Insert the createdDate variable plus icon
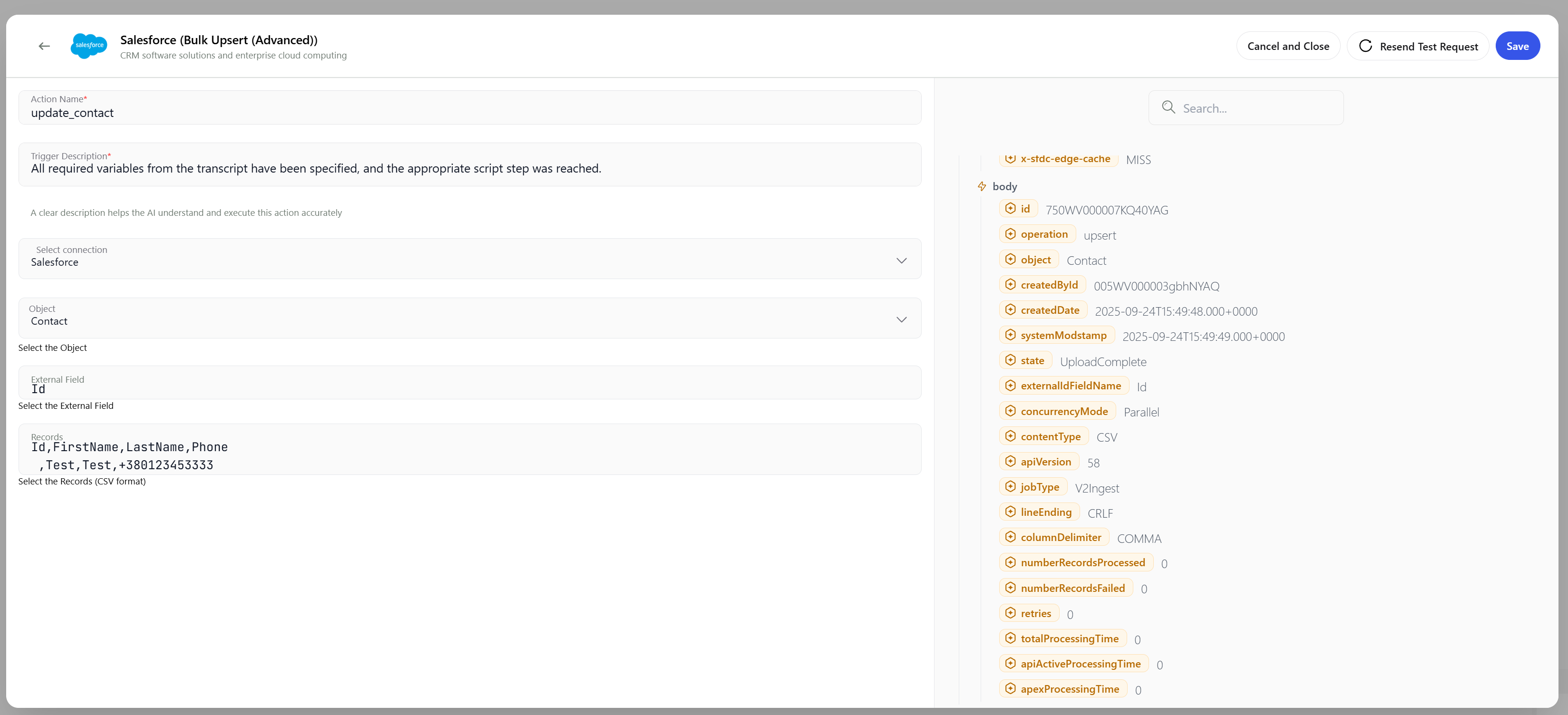The height and width of the screenshot is (715, 1568). [1011, 310]
